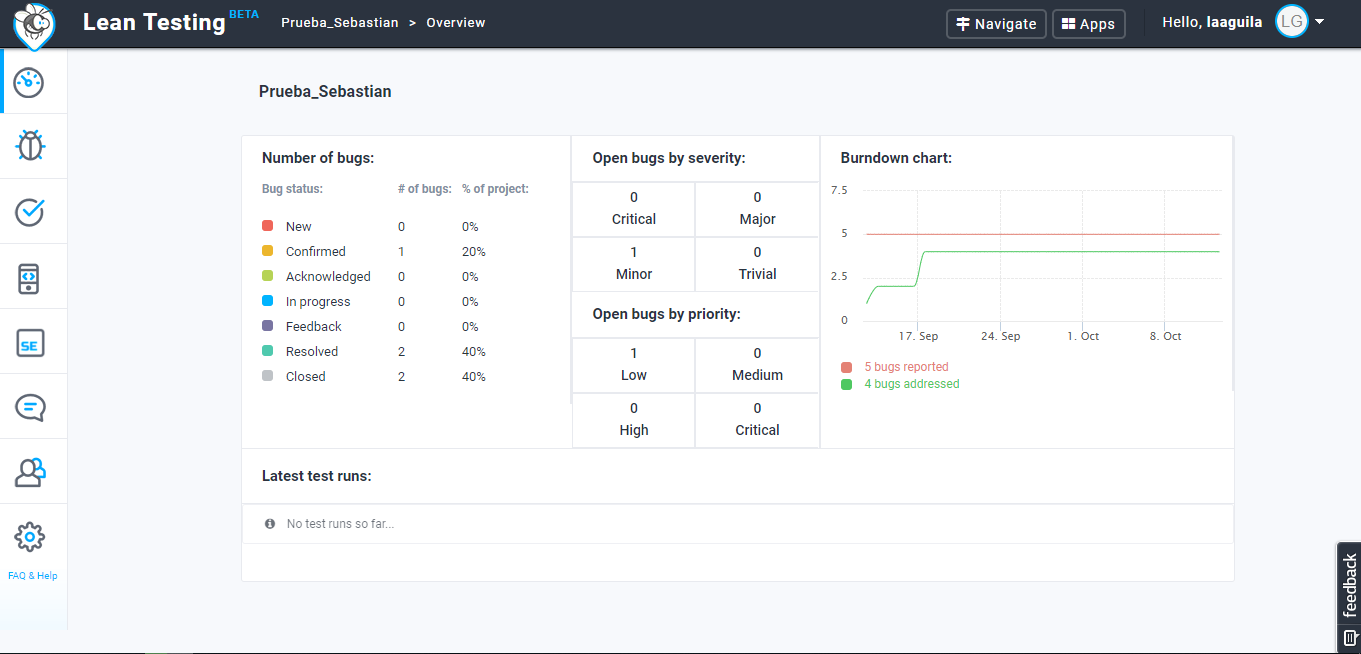This screenshot has width=1361, height=654.
Task: Click the Overview breadcrumb item
Action: click(455, 23)
